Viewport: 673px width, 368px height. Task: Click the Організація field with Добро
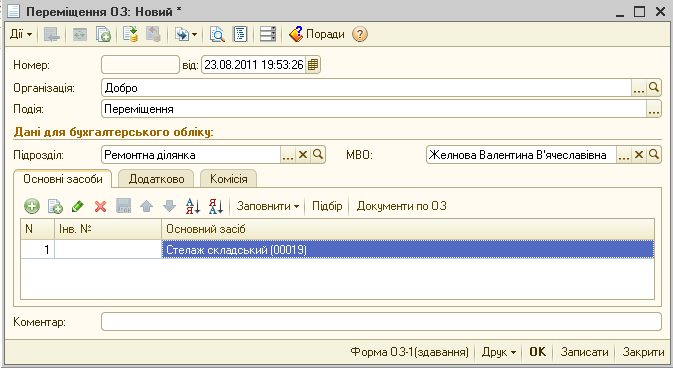pos(367,88)
